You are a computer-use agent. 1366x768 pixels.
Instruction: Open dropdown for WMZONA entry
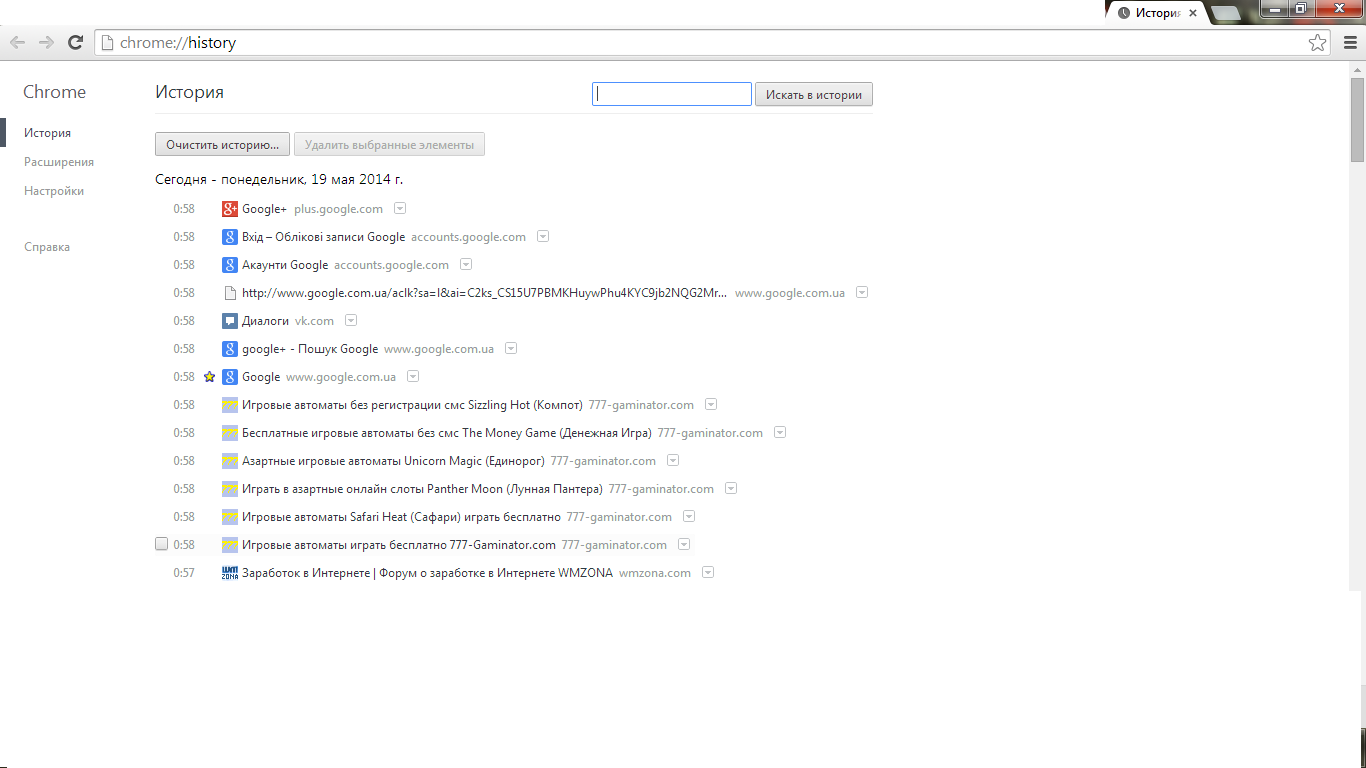[x=708, y=573]
